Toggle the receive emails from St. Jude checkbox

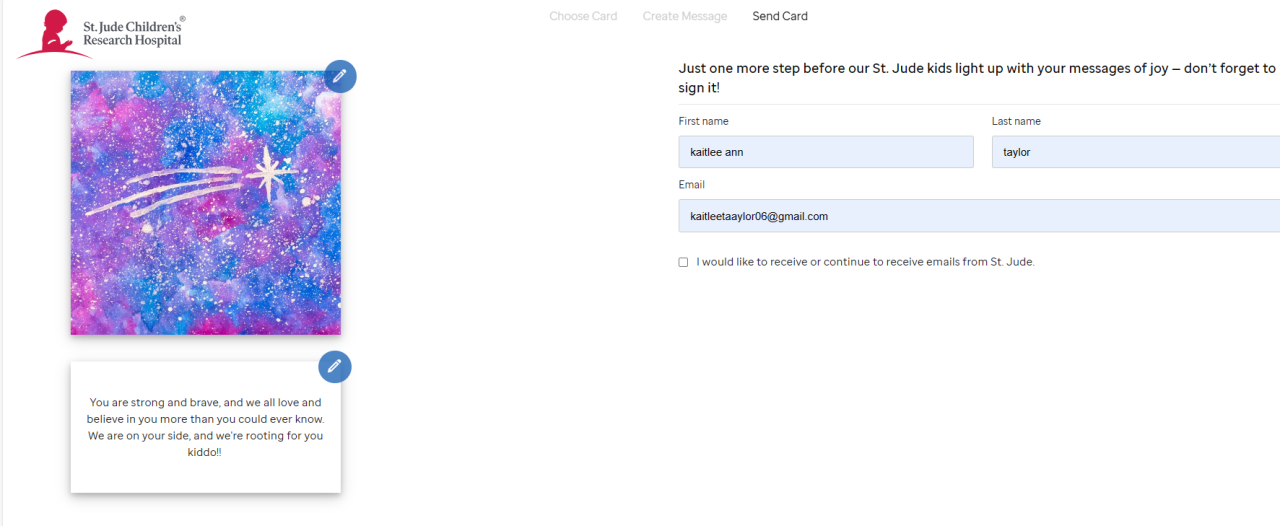(684, 262)
